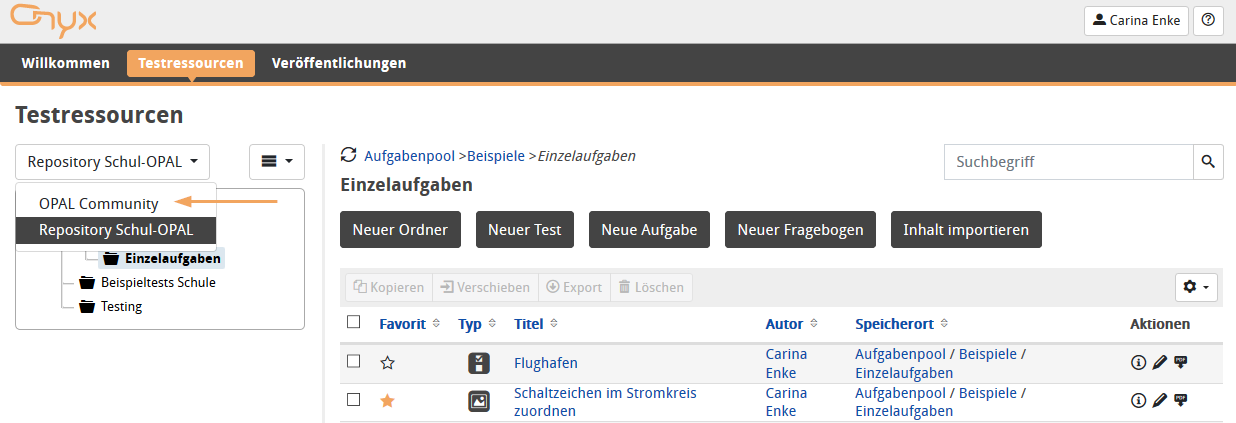
Task: Remove favorite star from Schaltzeichen im Stromkreis
Action: 388,401
